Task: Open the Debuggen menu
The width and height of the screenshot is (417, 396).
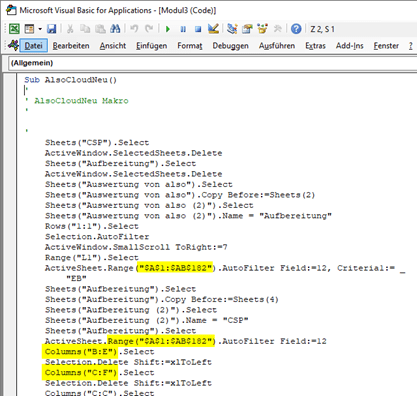Action: [231, 46]
